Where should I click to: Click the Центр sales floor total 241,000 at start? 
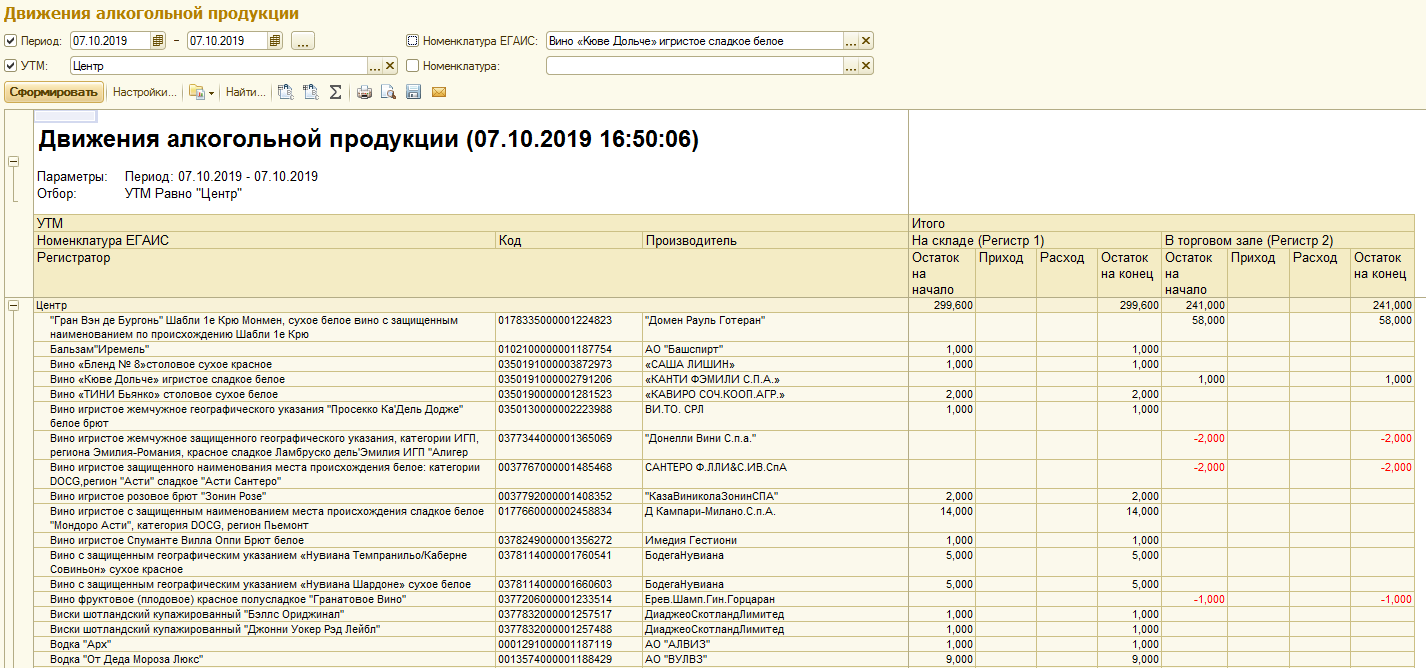(x=1206, y=305)
